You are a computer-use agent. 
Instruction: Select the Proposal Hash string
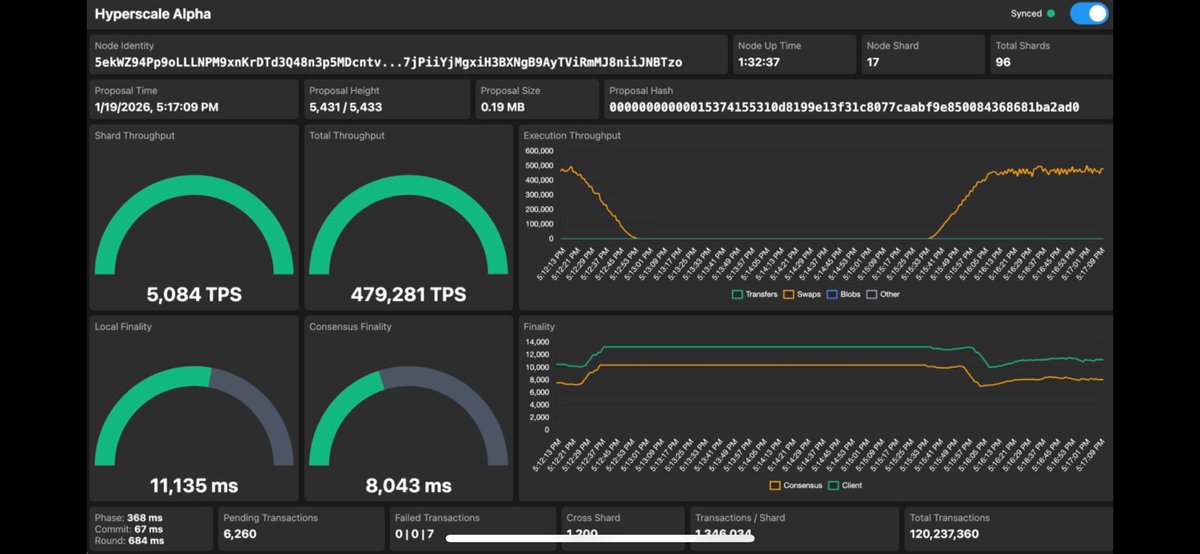tap(844, 107)
